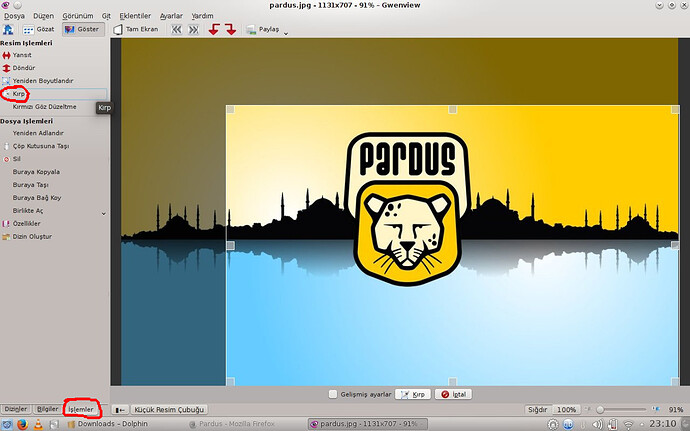Switch to Pardus - Mozilla Firefox taskbar window
Viewport: 690px width, 431px height.
pyautogui.click(x=231, y=424)
